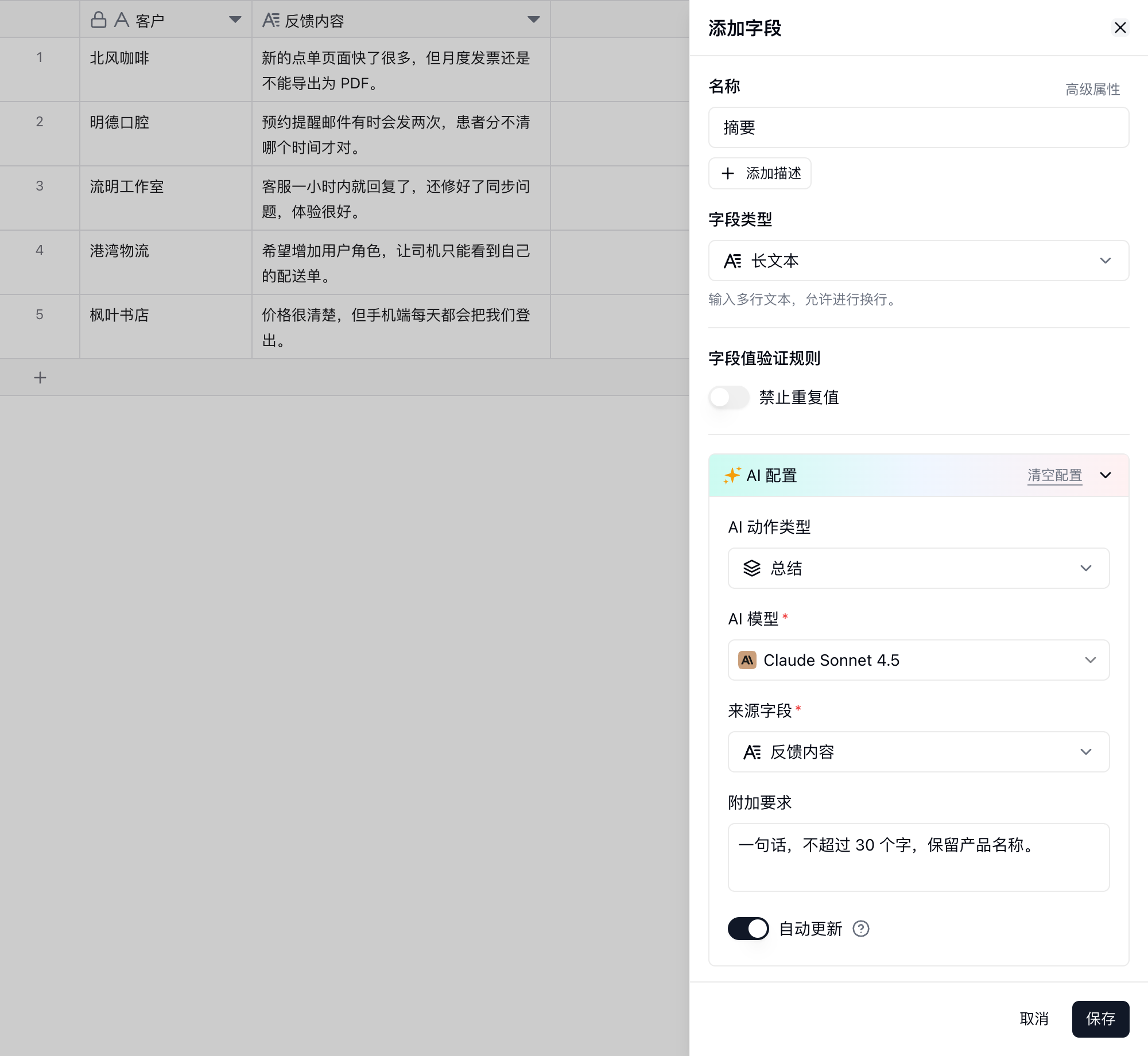The width and height of the screenshot is (1148, 1056).
Task: Add a new row with the plus icon
Action: coord(40,378)
